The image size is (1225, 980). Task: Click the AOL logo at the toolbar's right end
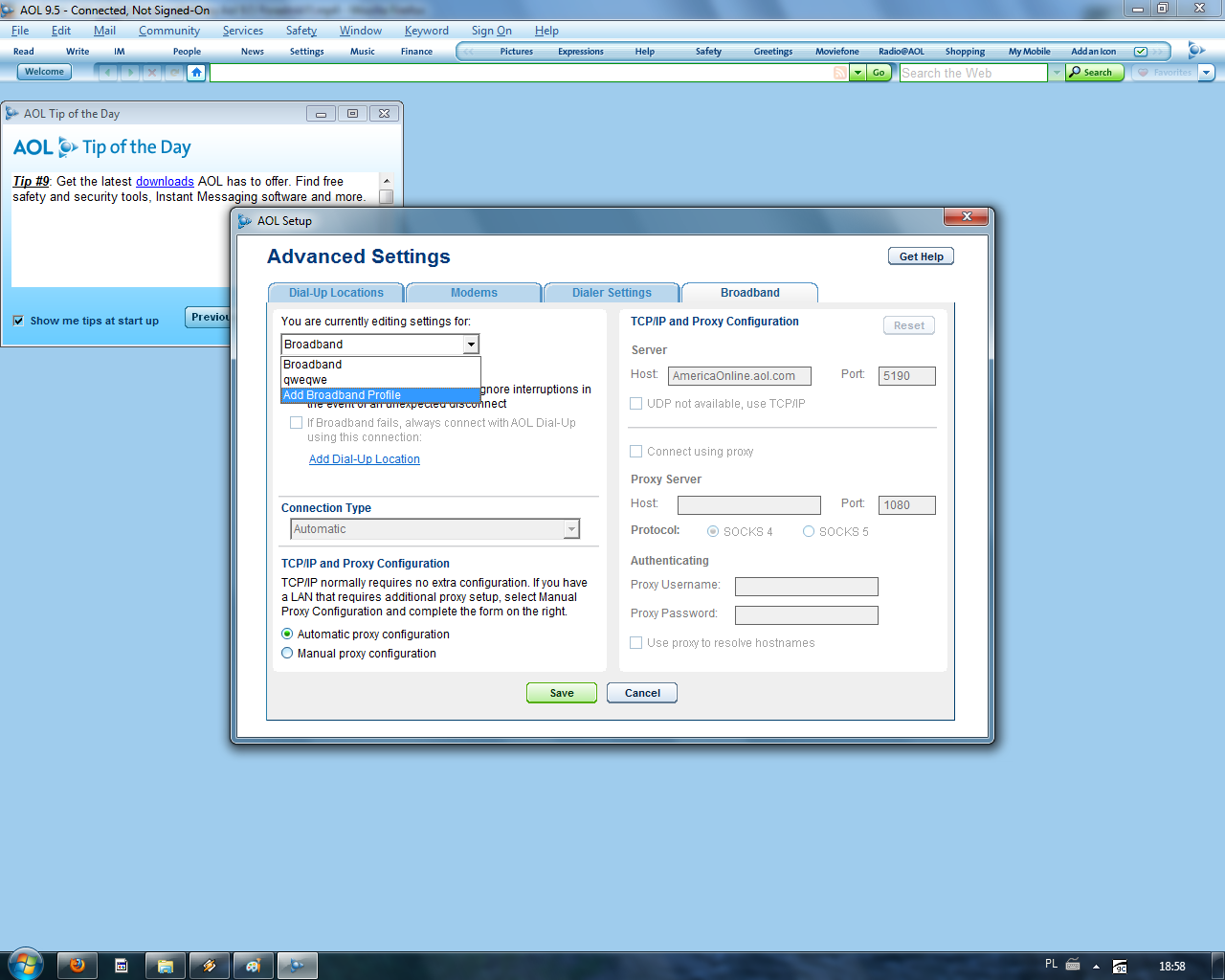[1195, 50]
